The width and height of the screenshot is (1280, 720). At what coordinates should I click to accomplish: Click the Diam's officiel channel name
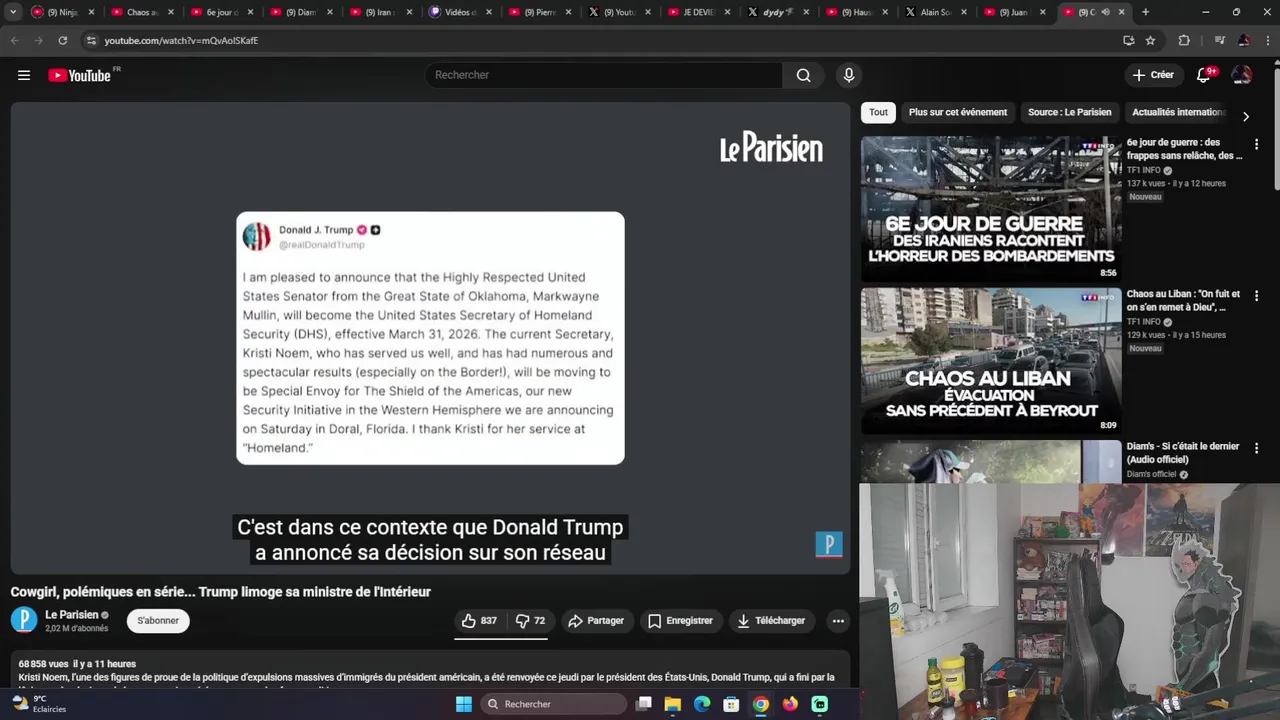tap(1152, 474)
